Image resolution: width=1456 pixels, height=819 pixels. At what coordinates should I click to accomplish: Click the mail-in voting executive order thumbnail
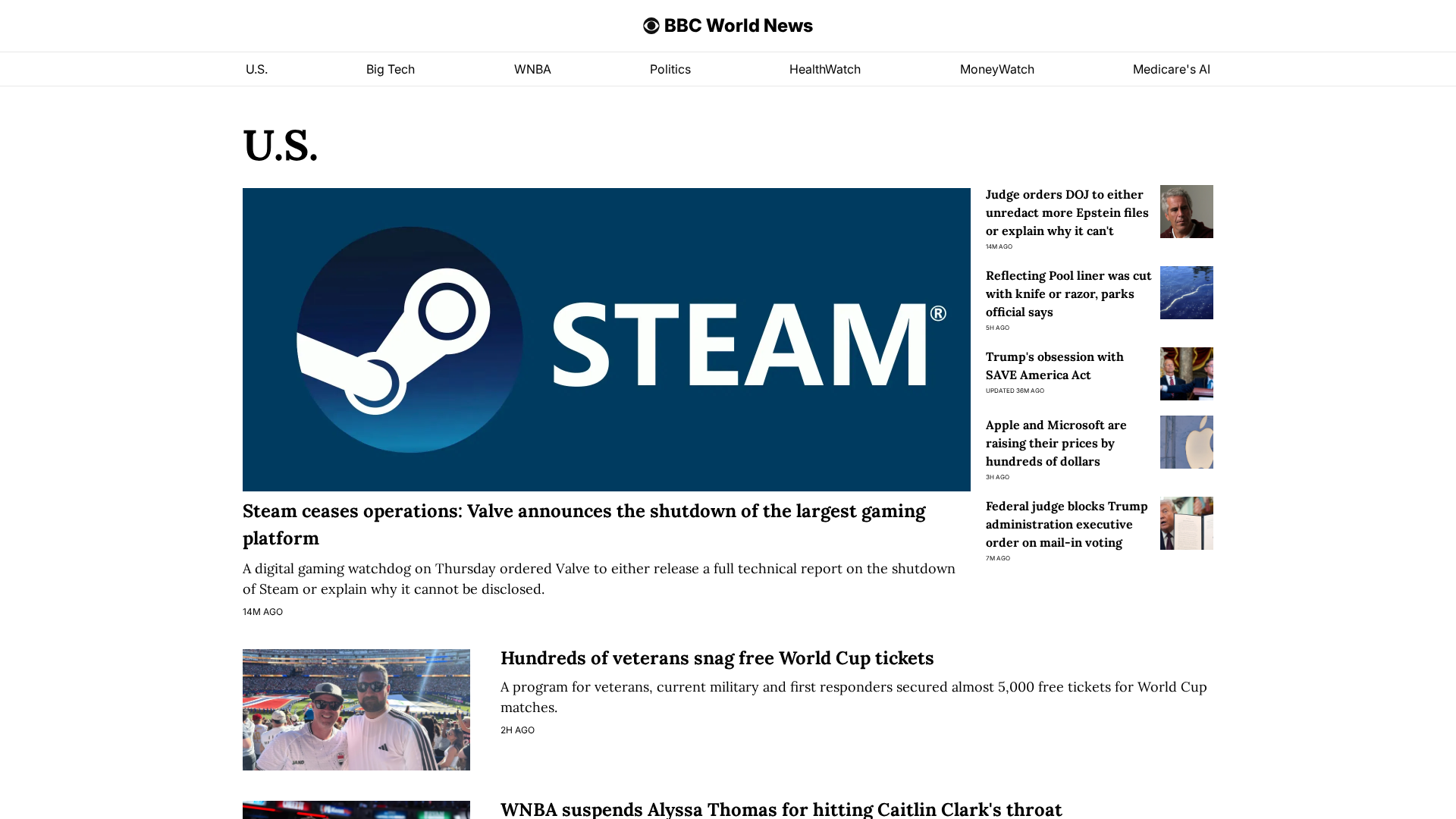[x=1187, y=523]
